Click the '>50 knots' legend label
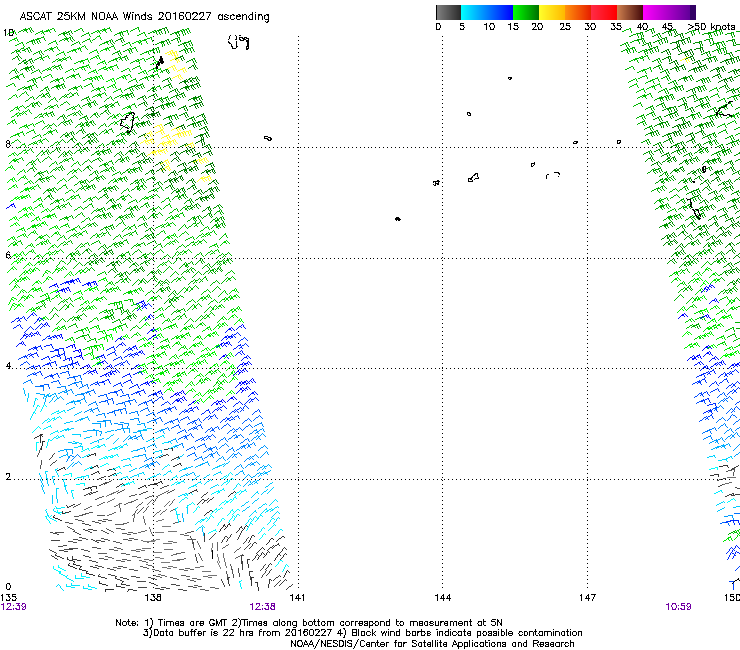The width and height of the screenshot is (740, 650). [711, 27]
